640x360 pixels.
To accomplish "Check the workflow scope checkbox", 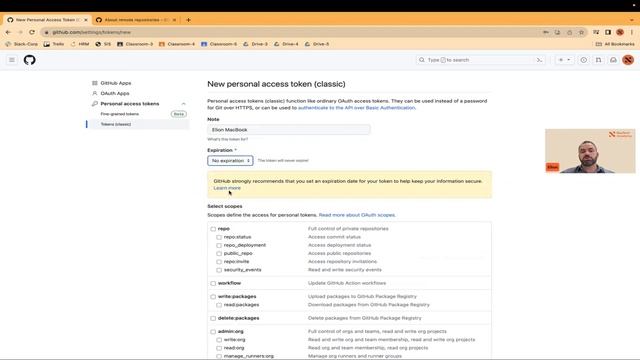I will point(213,283).
